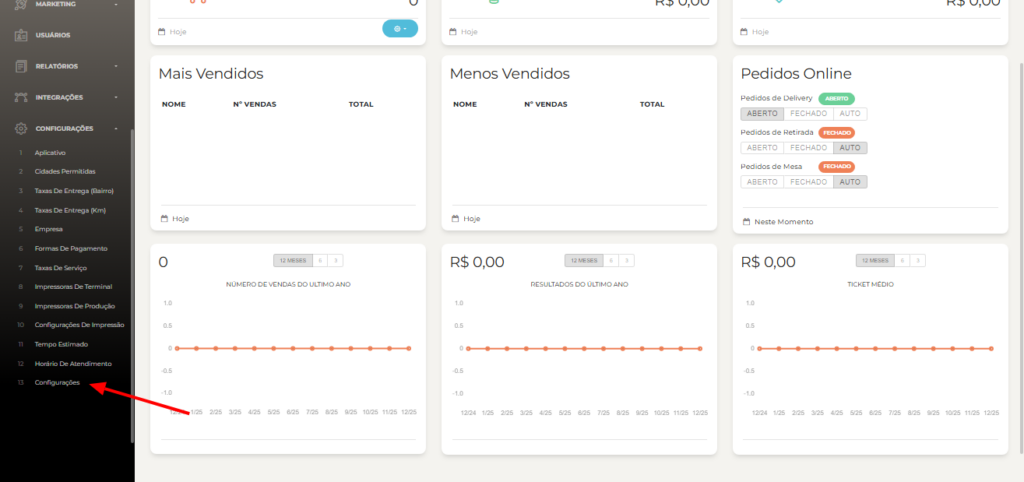The width and height of the screenshot is (1024, 482).
Task: Set Pedidos de Retirada to Aberto
Action: [762, 148]
